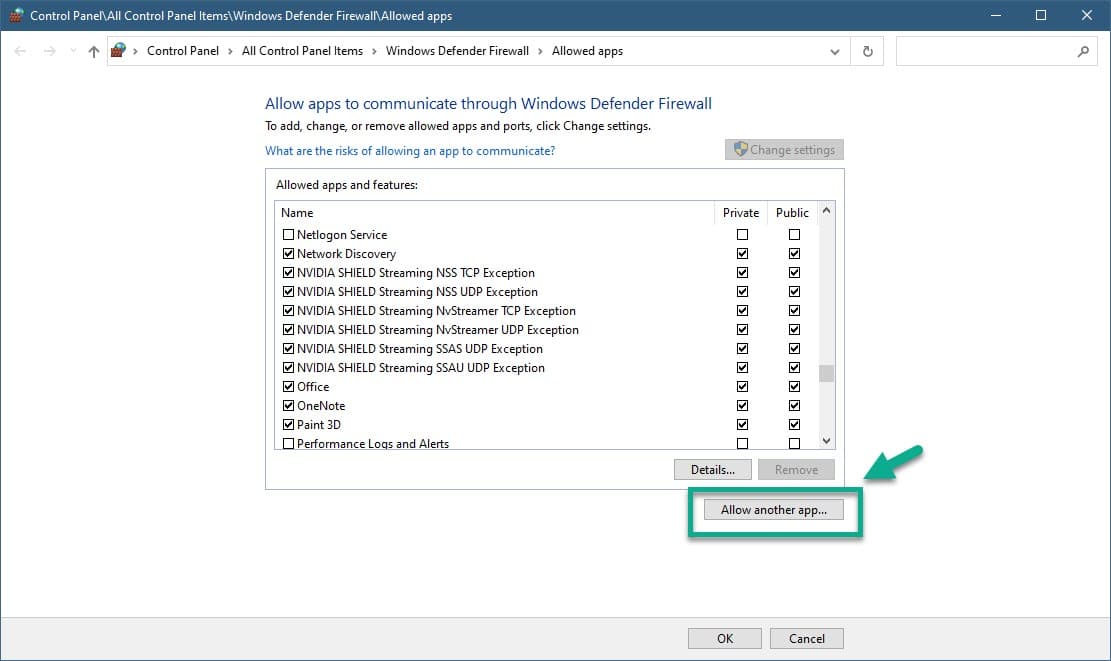The image size is (1111, 661).
Task: Select NVIDIA SHIELD Streaming NvStreamer UDP Exception row
Action: tap(438, 330)
